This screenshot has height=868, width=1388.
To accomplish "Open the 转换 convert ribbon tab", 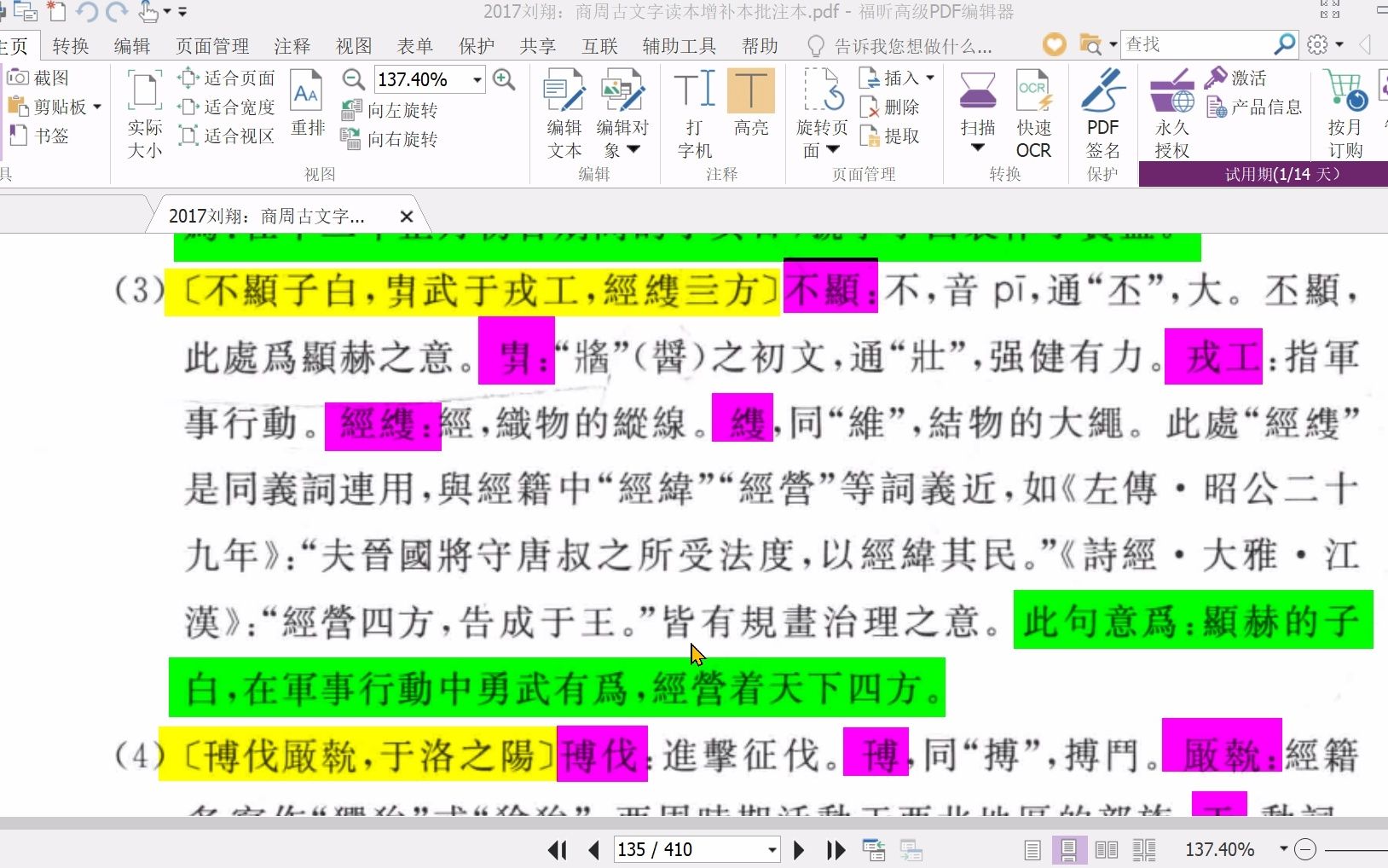I will pyautogui.click(x=71, y=45).
